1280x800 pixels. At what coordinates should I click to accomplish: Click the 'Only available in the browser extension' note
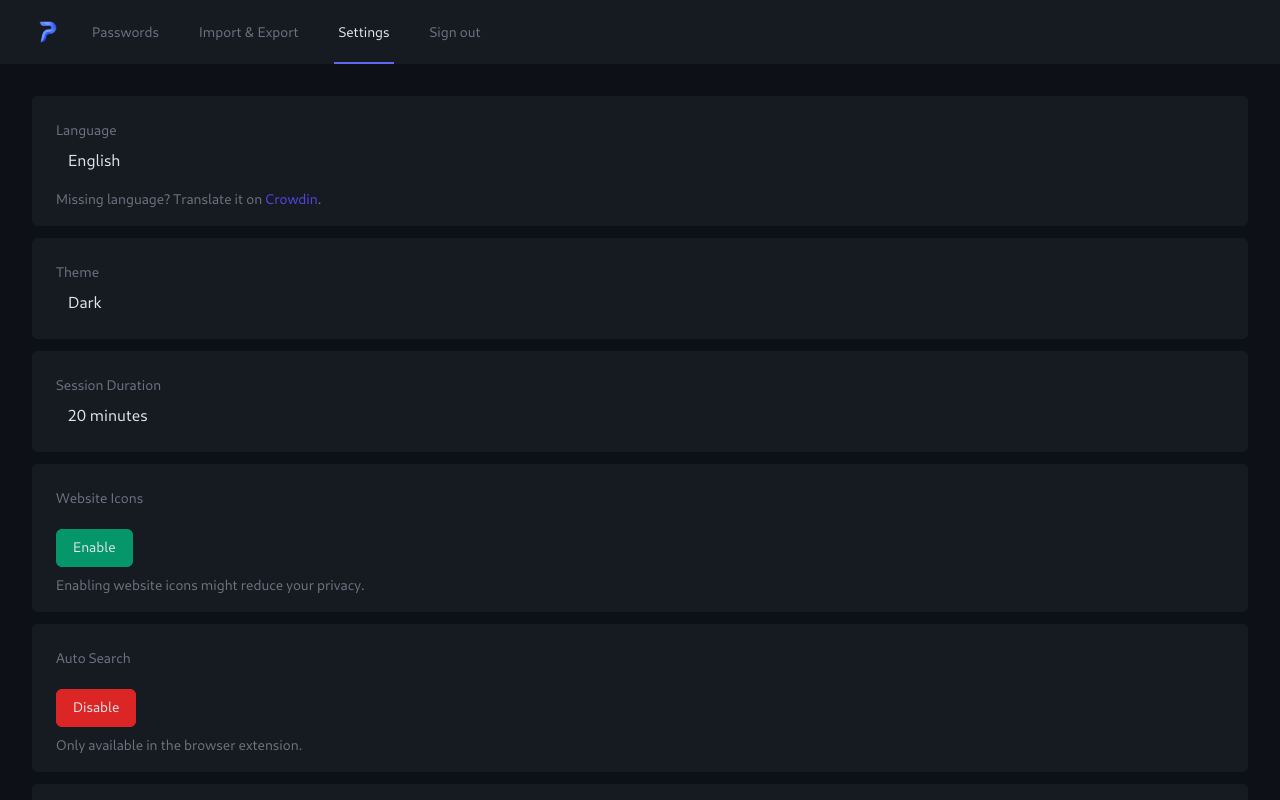click(x=179, y=745)
